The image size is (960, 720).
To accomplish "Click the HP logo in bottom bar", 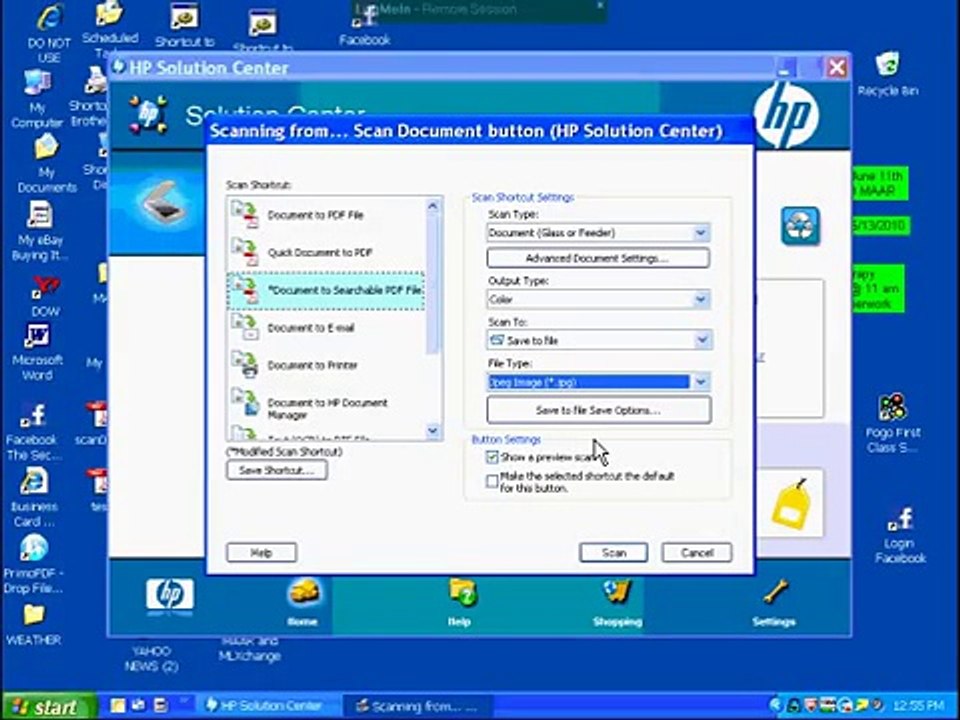I will (x=170, y=596).
